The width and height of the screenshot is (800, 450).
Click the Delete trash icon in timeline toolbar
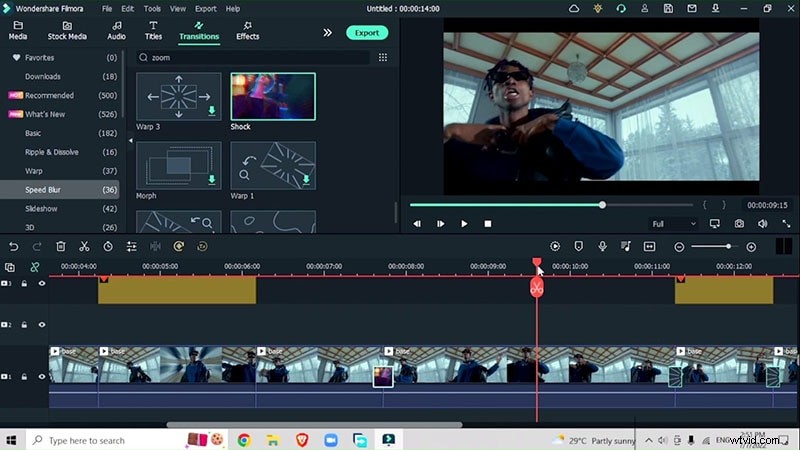click(61, 247)
